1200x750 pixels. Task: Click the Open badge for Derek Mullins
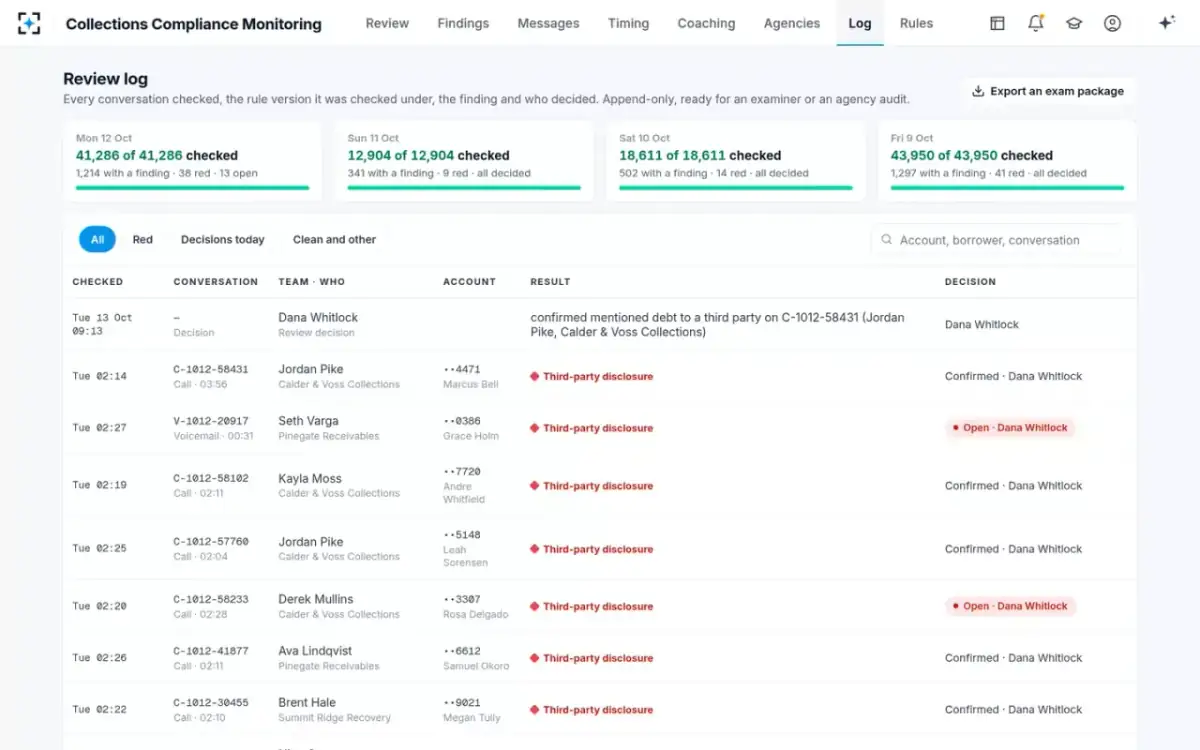pyautogui.click(x=1010, y=606)
